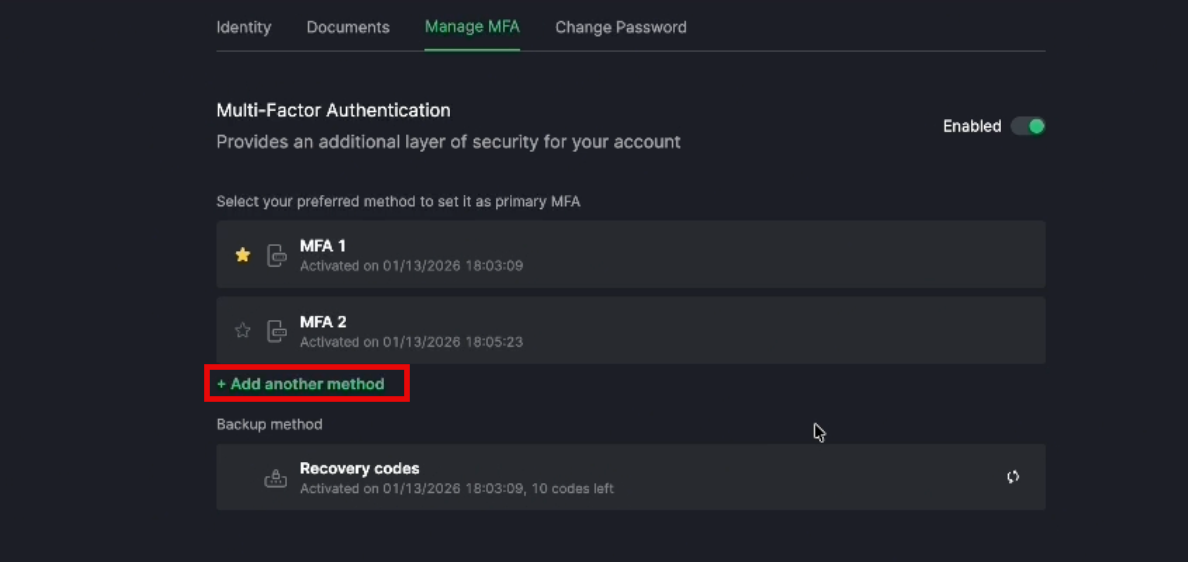Disable the Multi-Factor Authentication toggle

point(1028,126)
